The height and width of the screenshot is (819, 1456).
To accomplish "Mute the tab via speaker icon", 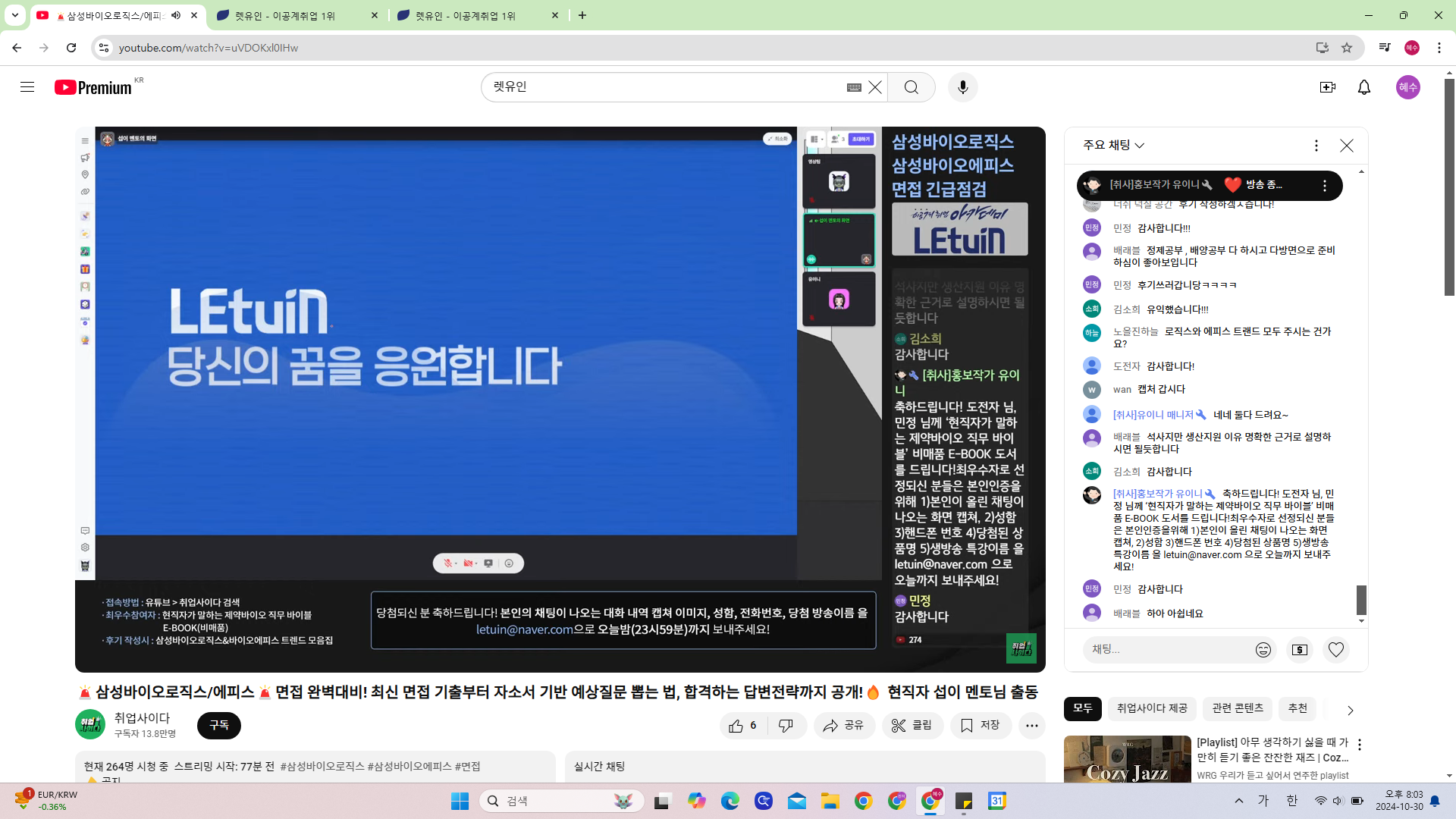I will point(176,15).
